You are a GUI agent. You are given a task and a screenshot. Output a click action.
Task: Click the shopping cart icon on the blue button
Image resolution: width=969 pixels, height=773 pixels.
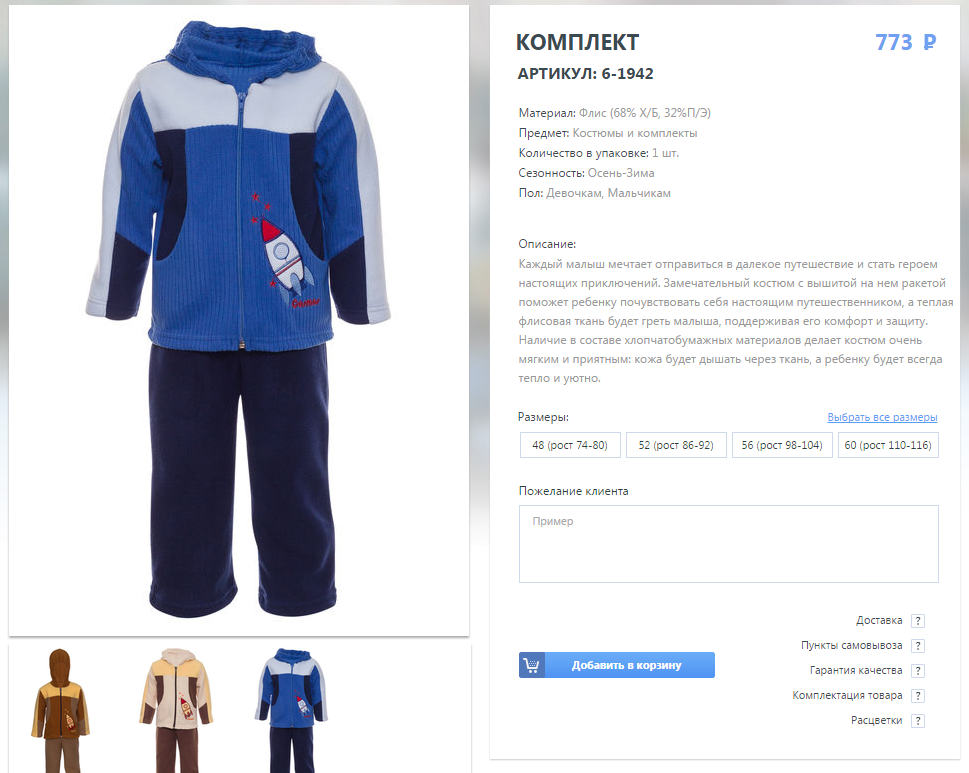[531, 665]
